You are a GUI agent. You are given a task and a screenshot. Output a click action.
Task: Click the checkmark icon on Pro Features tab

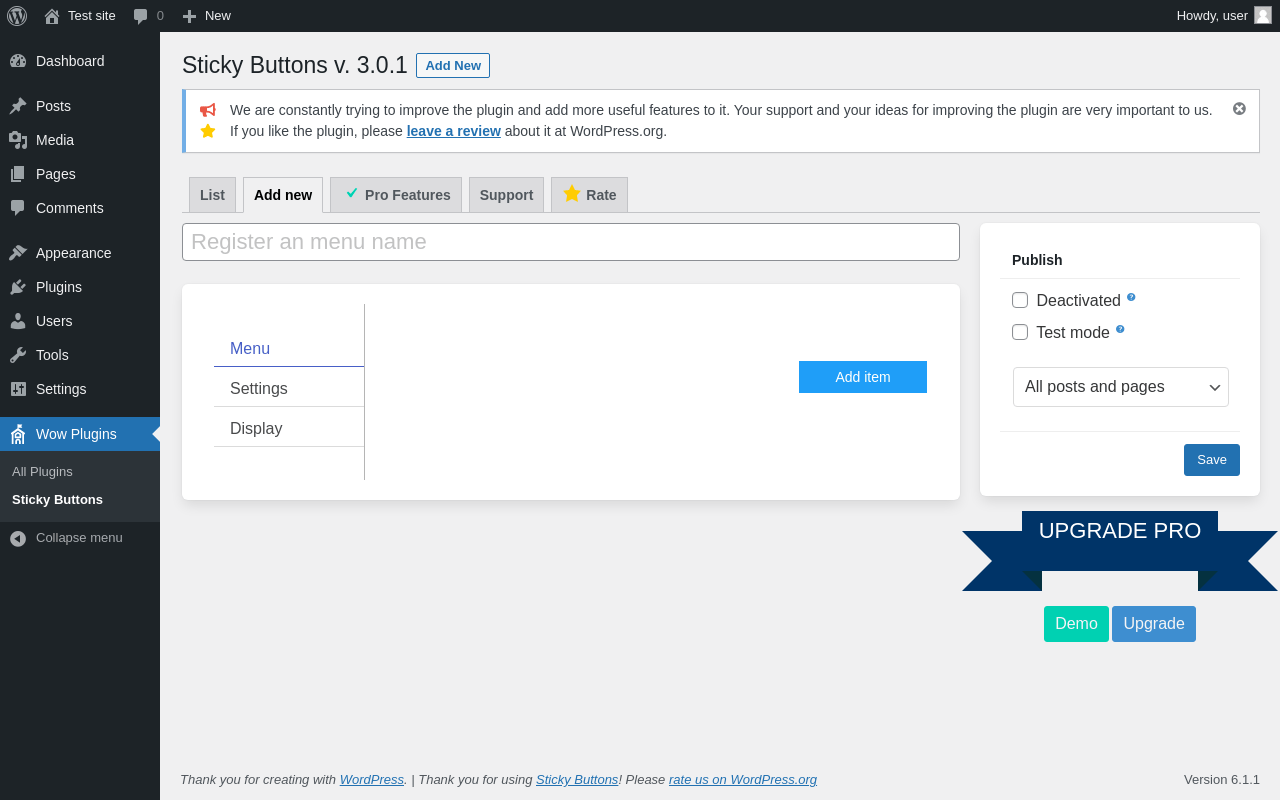click(352, 193)
